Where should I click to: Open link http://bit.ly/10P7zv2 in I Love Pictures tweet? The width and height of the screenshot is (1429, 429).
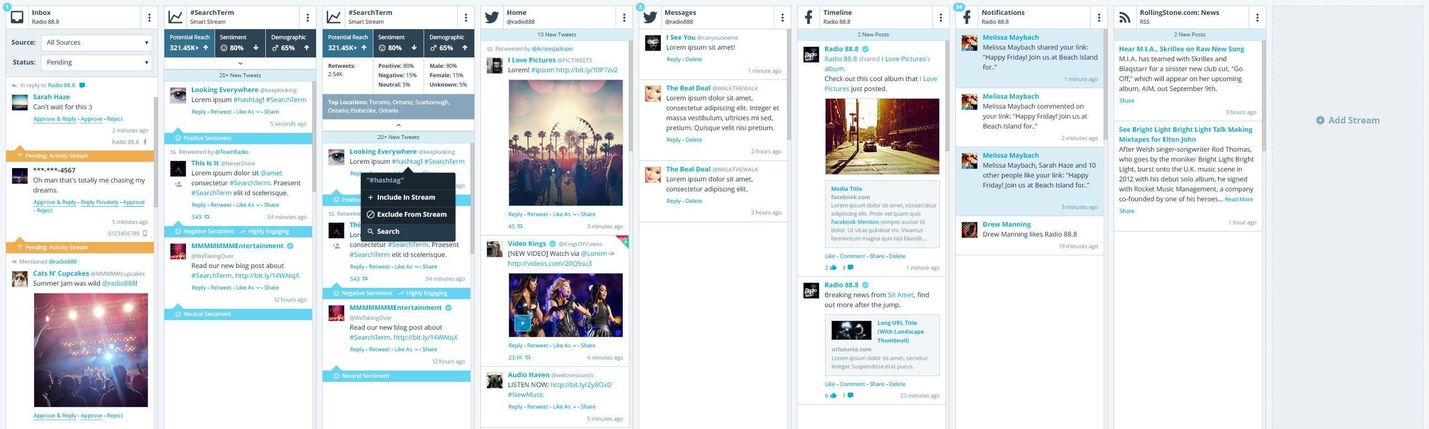click(585, 70)
